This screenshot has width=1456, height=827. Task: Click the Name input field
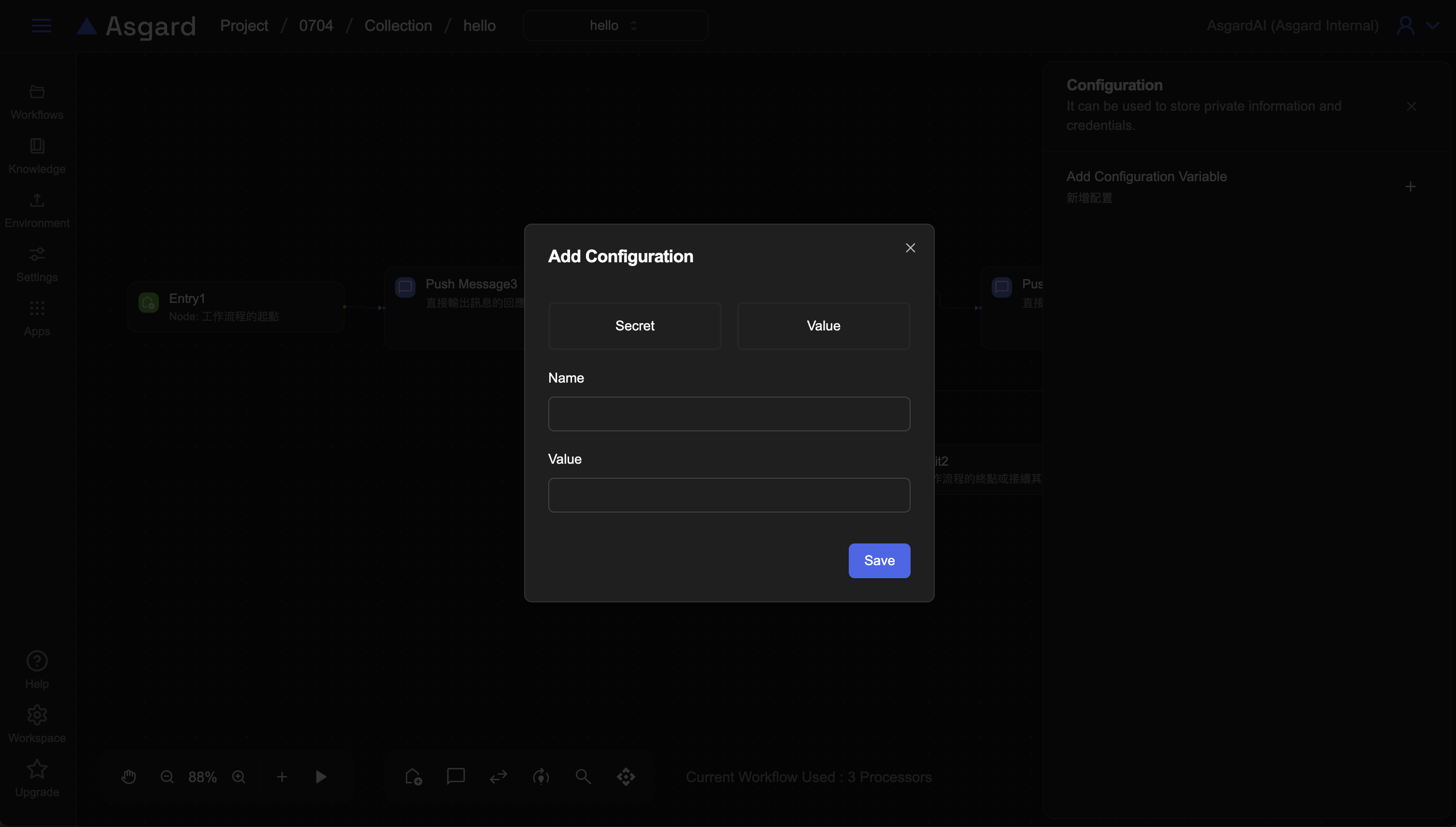pos(728,413)
